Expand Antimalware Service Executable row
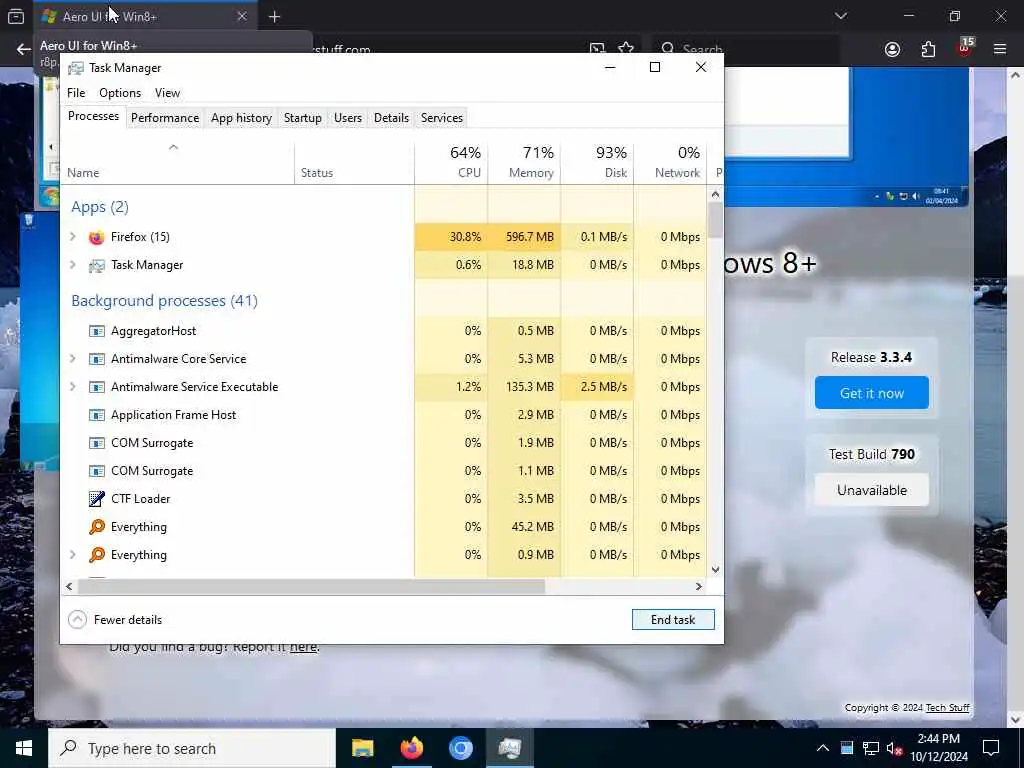Image resolution: width=1024 pixels, height=768 pixels. pos(73,387)
